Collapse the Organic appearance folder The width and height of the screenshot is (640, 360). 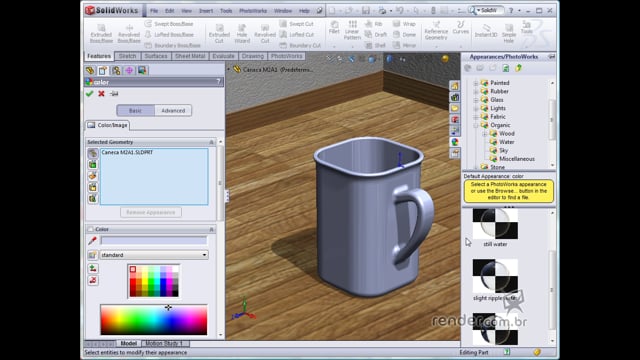tap(476, 125)
